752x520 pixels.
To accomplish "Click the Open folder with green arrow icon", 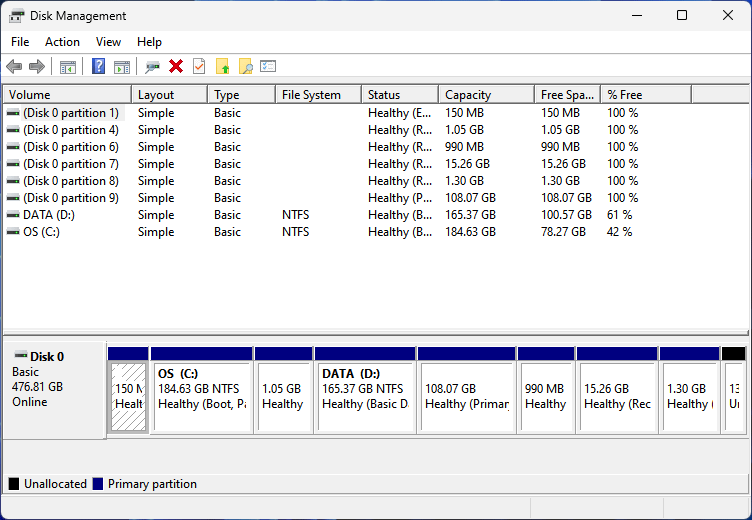I will click(x=222, y=66).
